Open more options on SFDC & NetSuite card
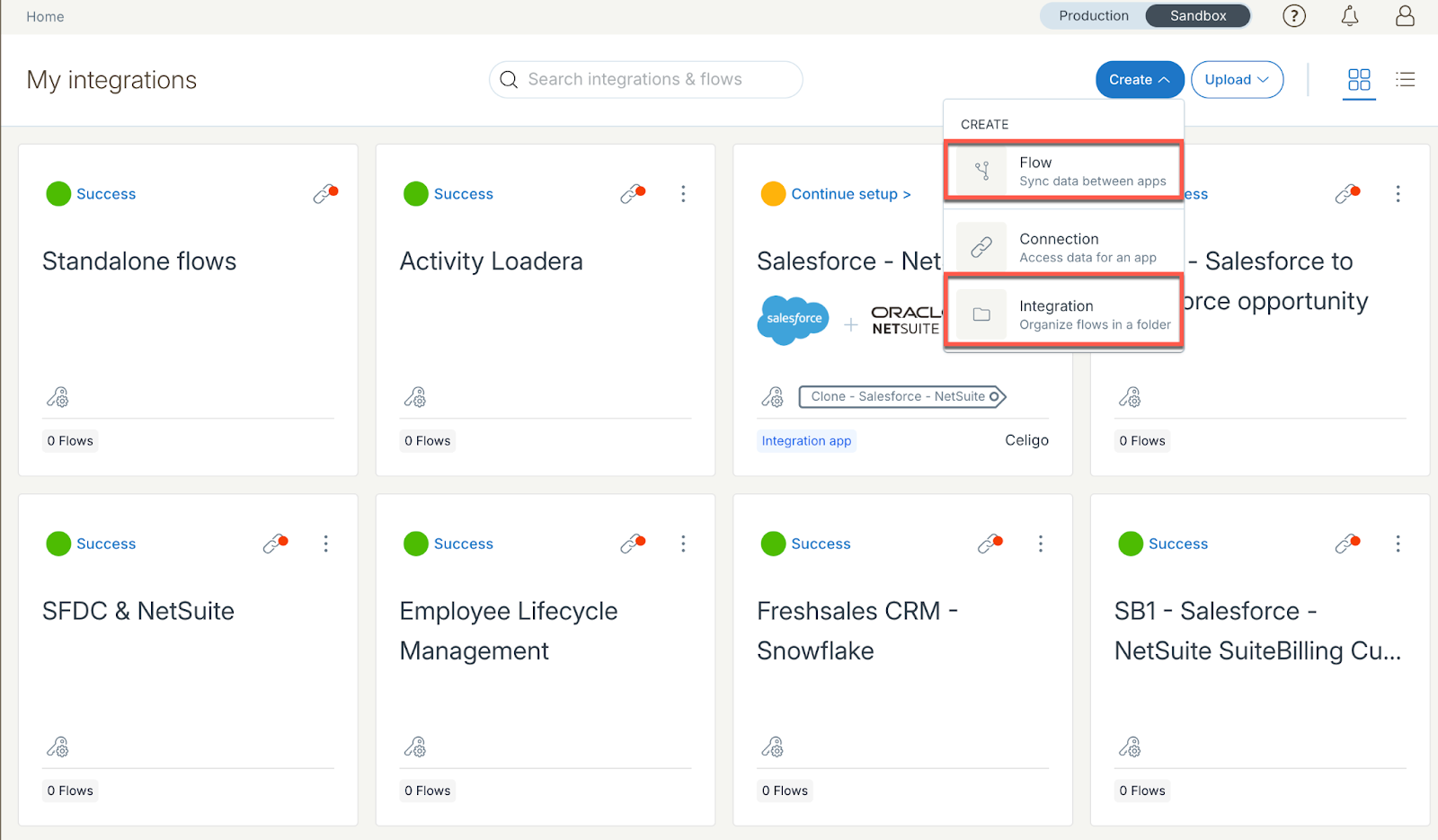The height and width of the screenshot is (840, 1438). (x=325, y=544)
